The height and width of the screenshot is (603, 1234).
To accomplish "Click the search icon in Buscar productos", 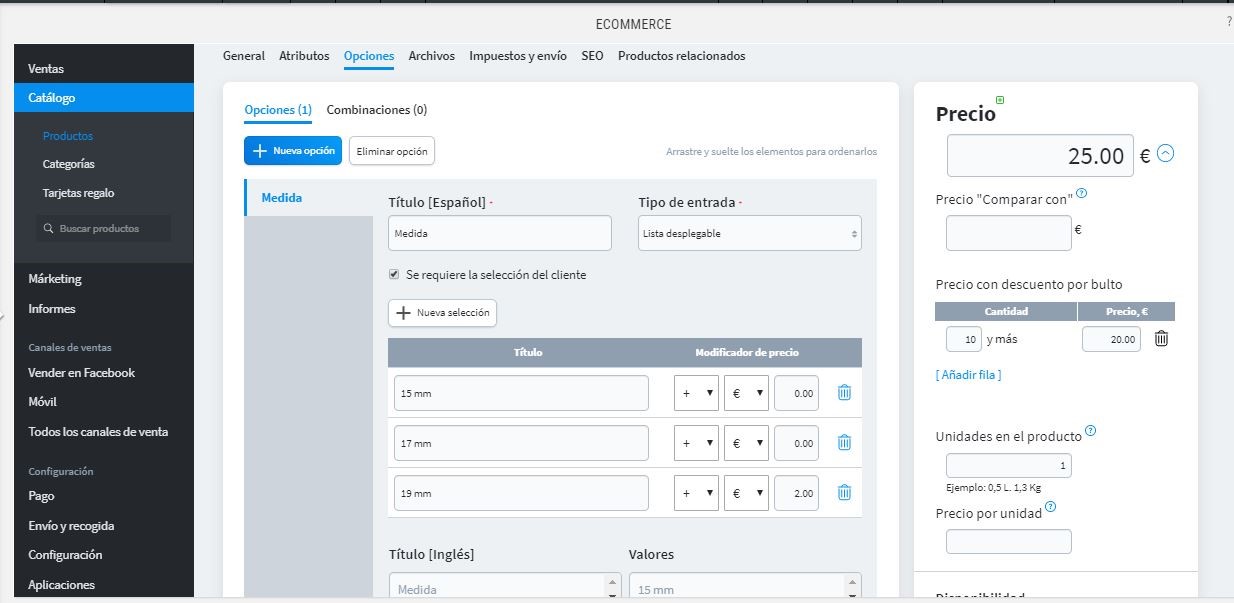I will [48, 229].
